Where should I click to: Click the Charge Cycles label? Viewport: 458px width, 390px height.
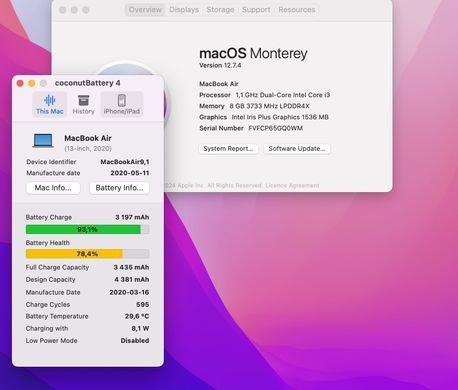click(48, 305)
